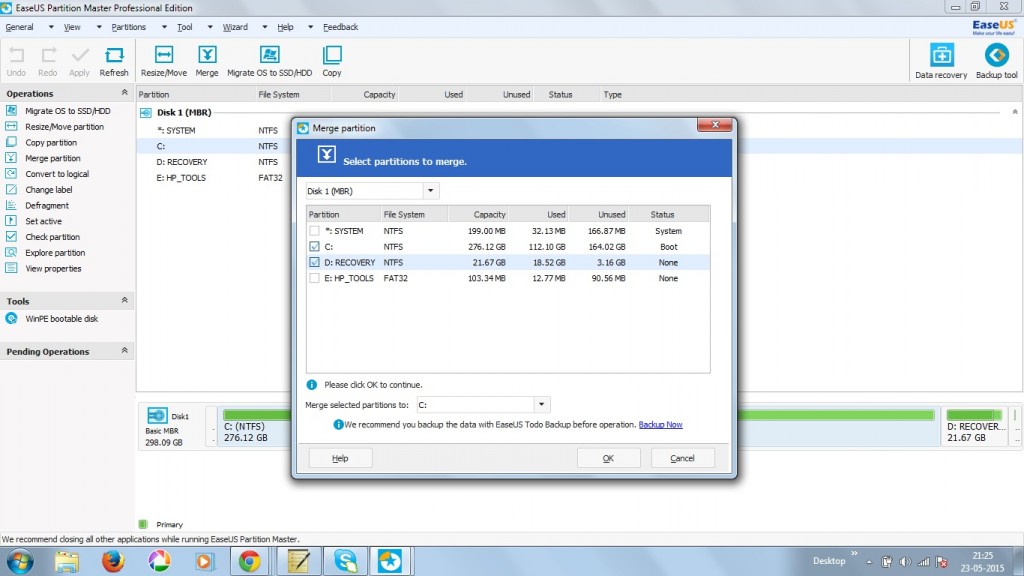This screenshot has width=1024, height=576.
Task: Close the Merge partition dialog
Action: click(714, 125)
